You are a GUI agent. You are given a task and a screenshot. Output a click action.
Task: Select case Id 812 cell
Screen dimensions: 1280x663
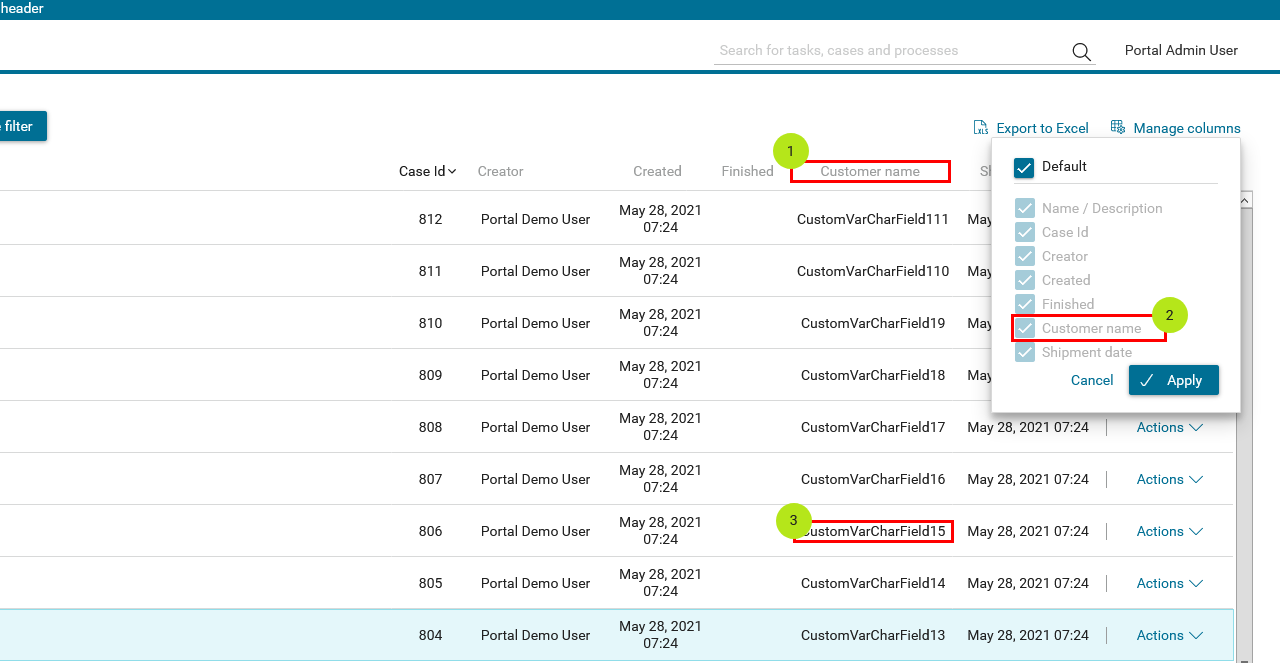pos(430,219)
